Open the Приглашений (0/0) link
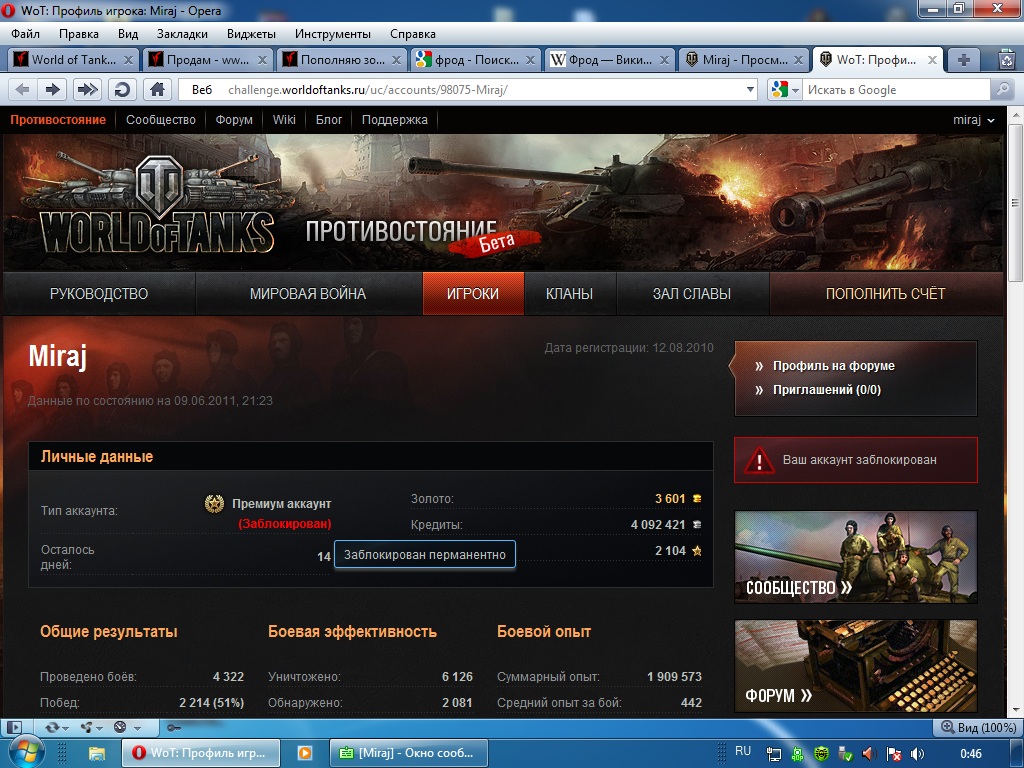Viewport: 1024px width, 768px height. 827,390
